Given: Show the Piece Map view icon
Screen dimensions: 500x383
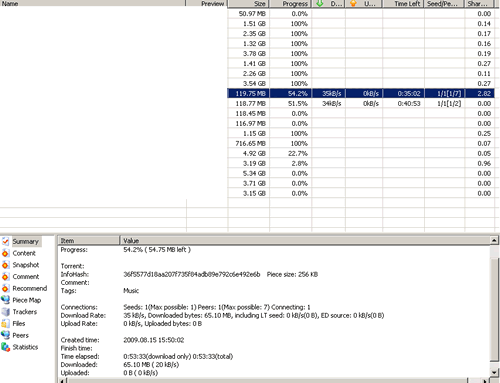Looking at the screenshot, I should [5, 300].
